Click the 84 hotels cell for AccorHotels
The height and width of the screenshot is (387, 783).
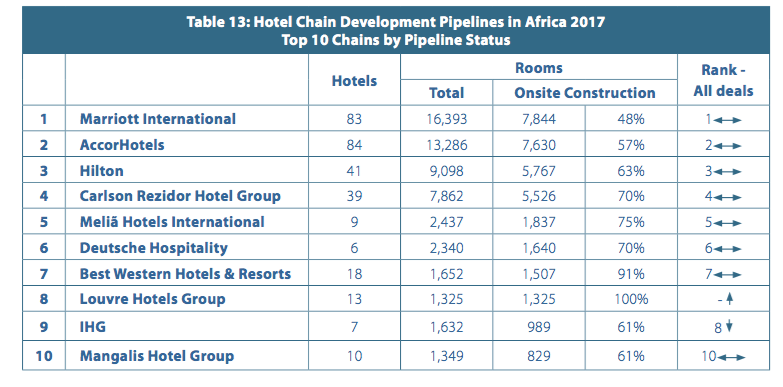[354, 145]
